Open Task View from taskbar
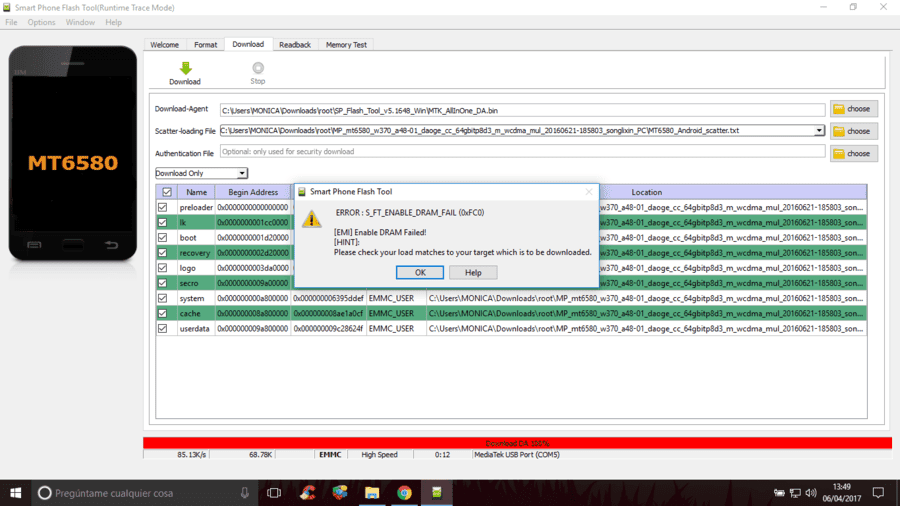The height and width of the screenshot is (506, 900). pos(274,493)
